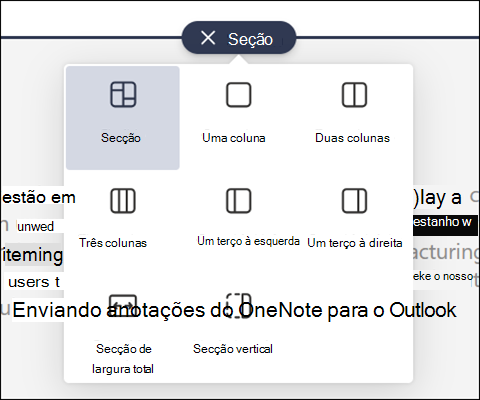
Task: Click the Secção text label
Action: 121,138
